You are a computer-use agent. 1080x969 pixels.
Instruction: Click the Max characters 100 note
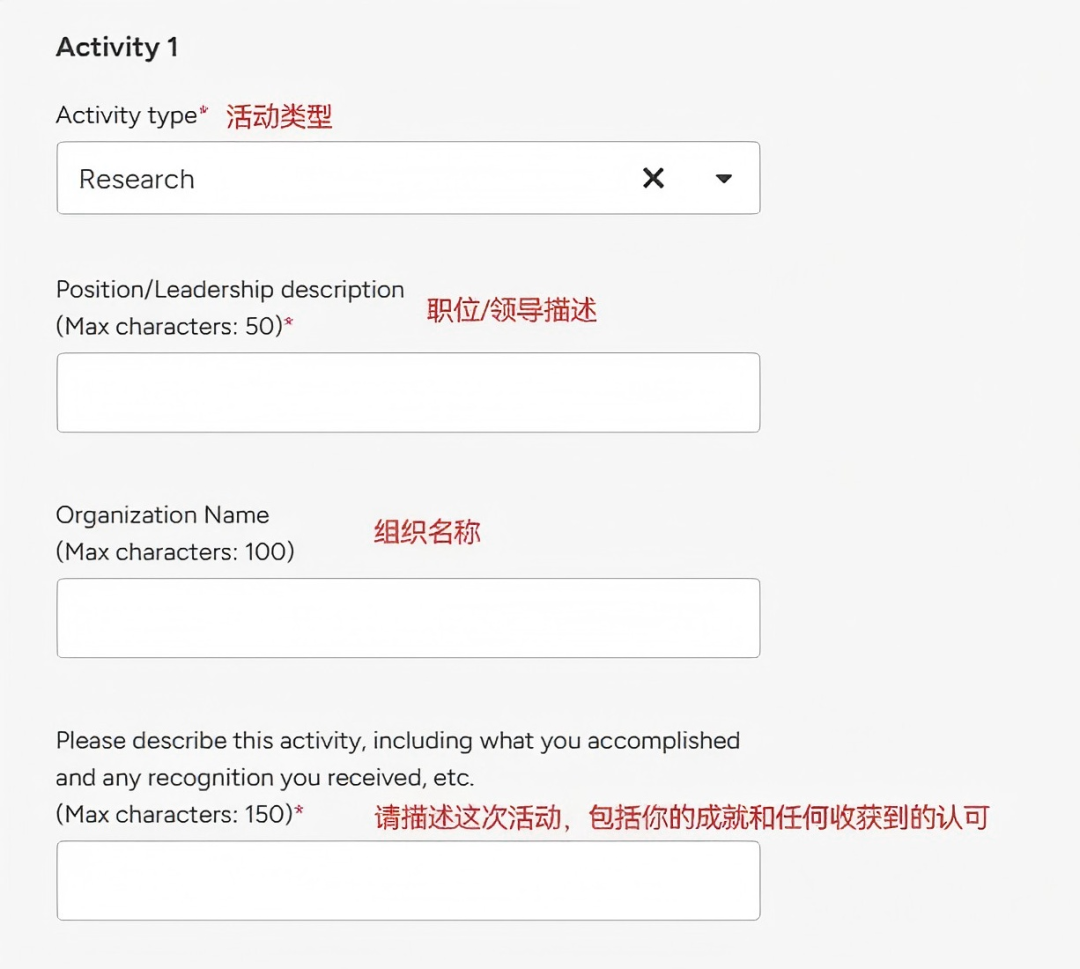click(x=172, y=551)
